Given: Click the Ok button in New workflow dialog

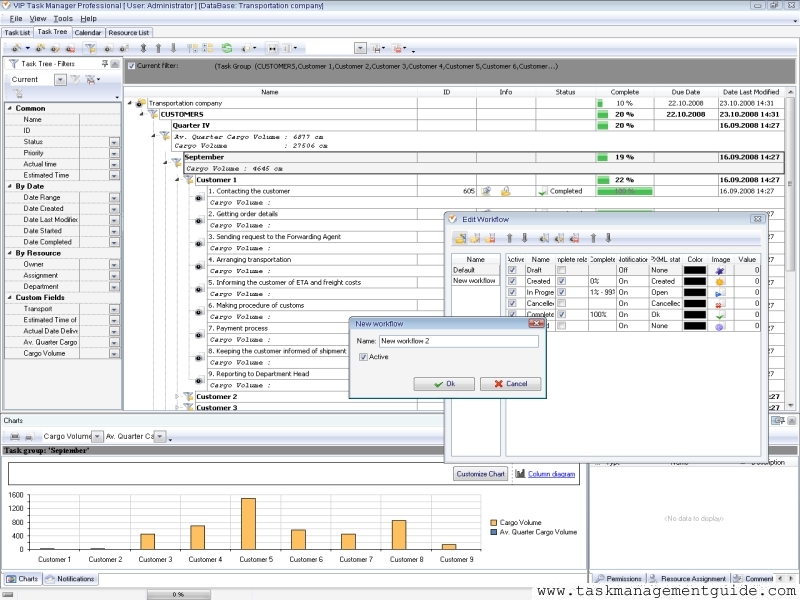Looking at the screenshot, I should click(x=444, y=384).
